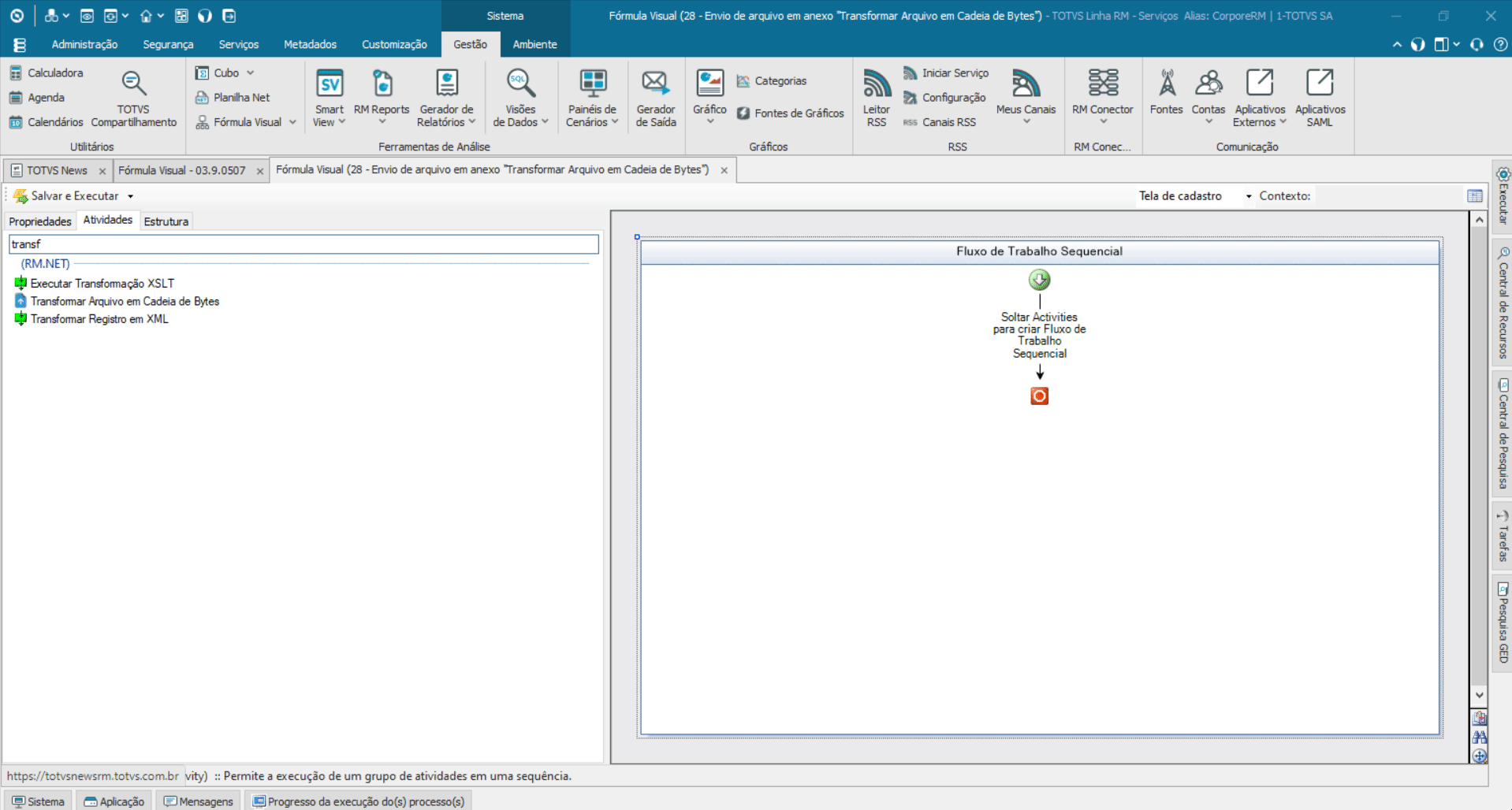Open the Administração ribbon tab
The height and width of the screenshot is (810, 1512).
(84, 45)
